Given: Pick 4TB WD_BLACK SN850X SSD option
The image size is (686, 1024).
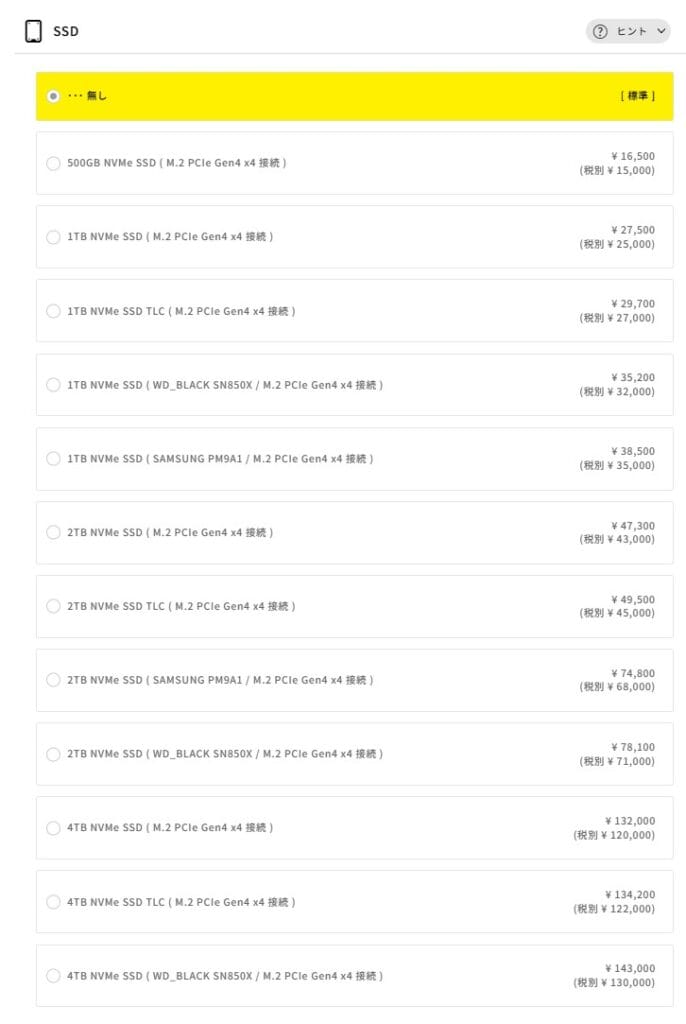Looking at the screenshot, I should point(54,976).
